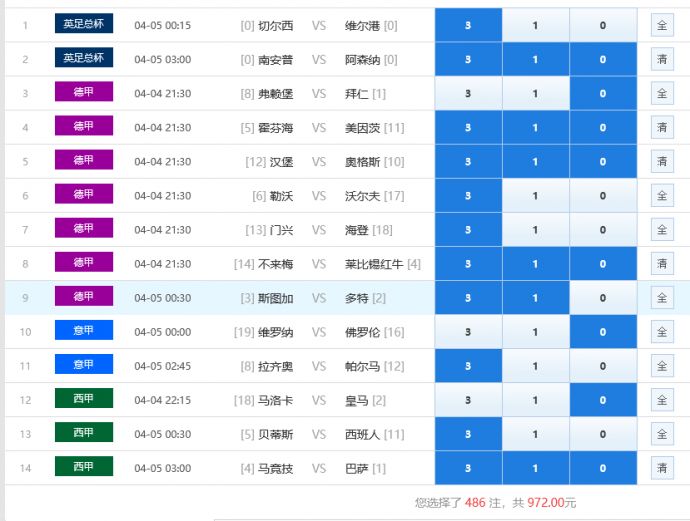The width and height of the screenshot is (690, 521).
Task: Clear selections for 马竞技 vs 巴萨 row
Action: [x=661, y=467]
